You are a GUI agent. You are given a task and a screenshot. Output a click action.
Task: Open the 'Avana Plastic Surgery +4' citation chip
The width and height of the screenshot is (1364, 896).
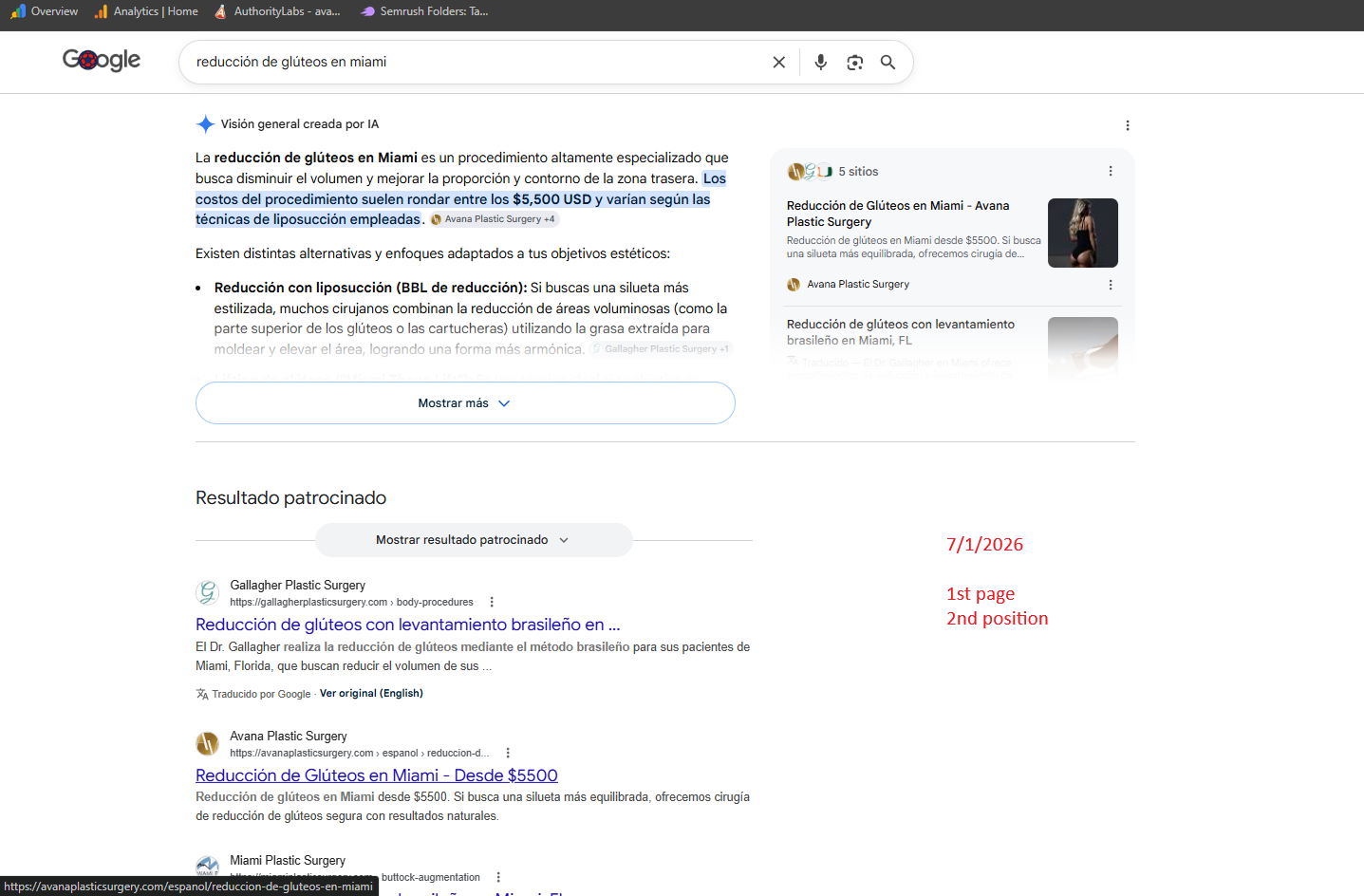coord(494,219)
